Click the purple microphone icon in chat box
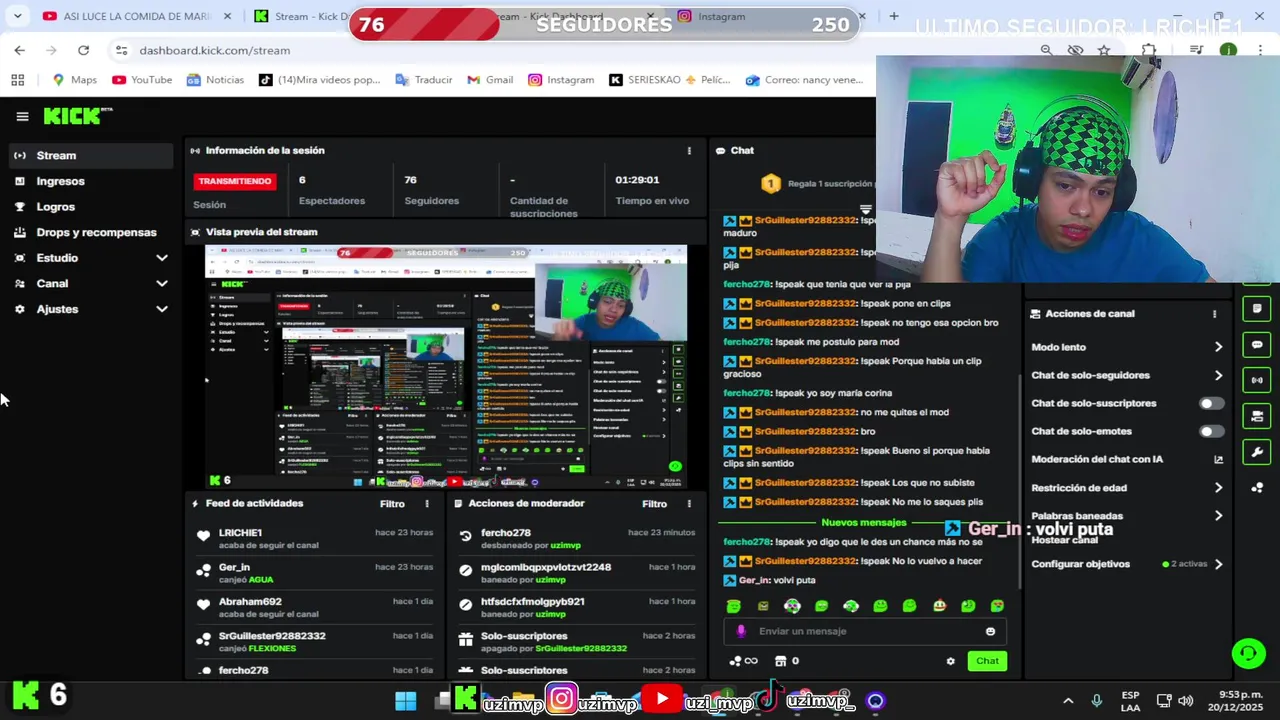The height and width of the screenshot is (720, 1280). [741, 631]
